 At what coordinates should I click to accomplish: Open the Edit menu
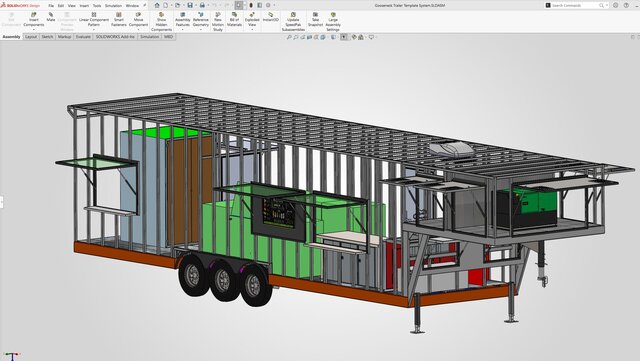coord(61,6)
